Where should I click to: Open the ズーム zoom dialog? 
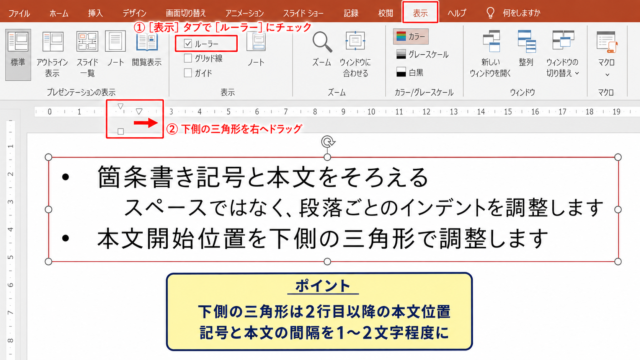pos(322,49)
